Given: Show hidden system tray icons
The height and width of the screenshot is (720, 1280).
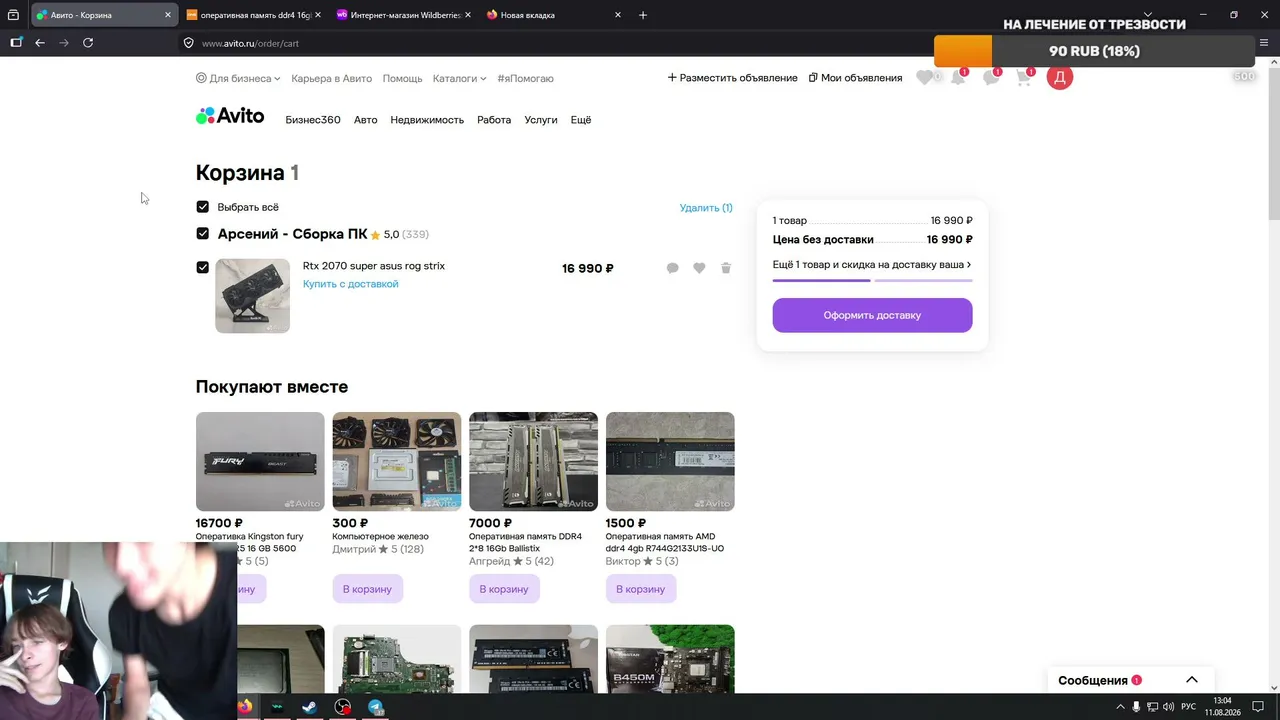Looking at the screenshot, I should (x=1120, y=707).
